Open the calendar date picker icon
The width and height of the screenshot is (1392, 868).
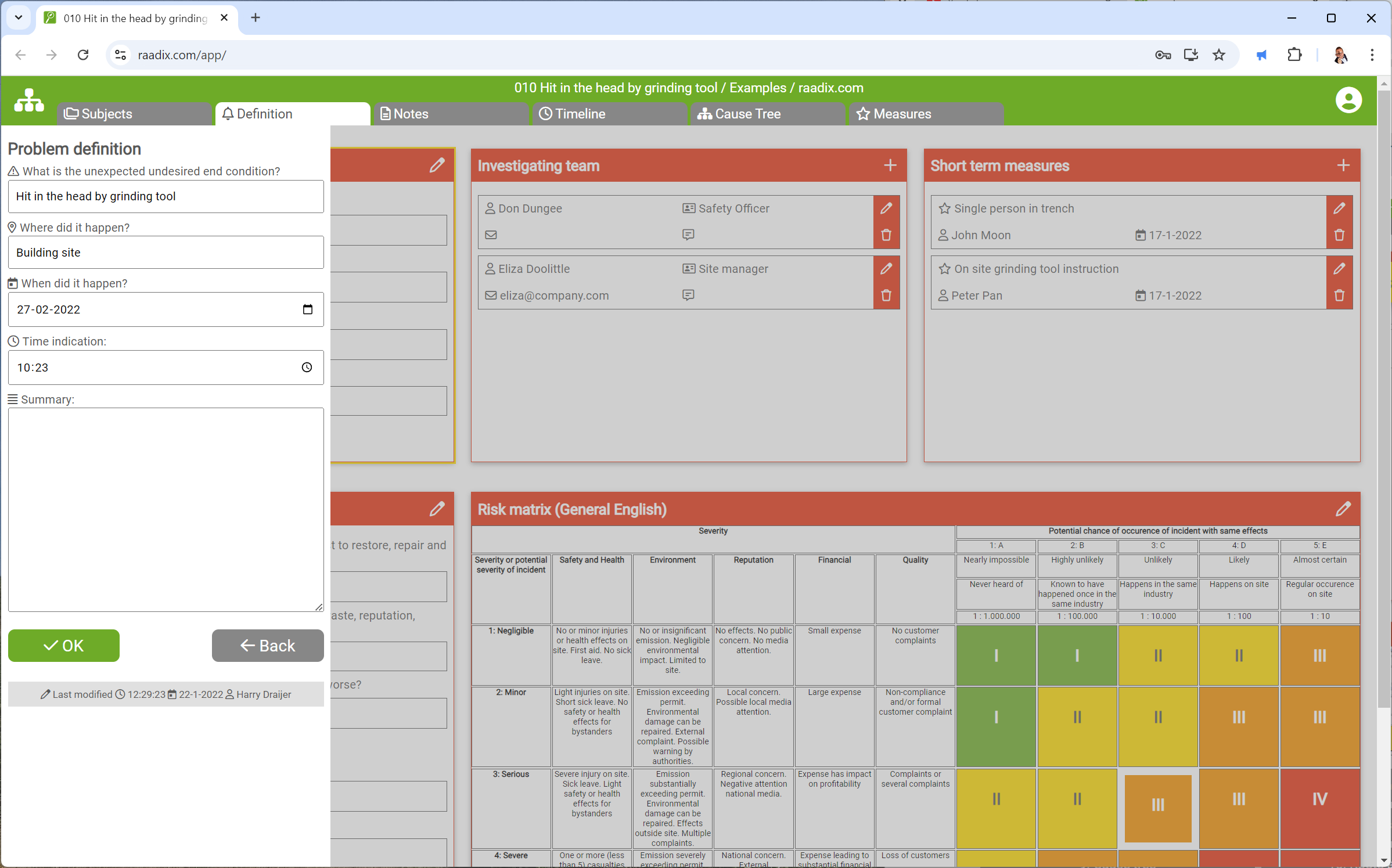[307, 309]
